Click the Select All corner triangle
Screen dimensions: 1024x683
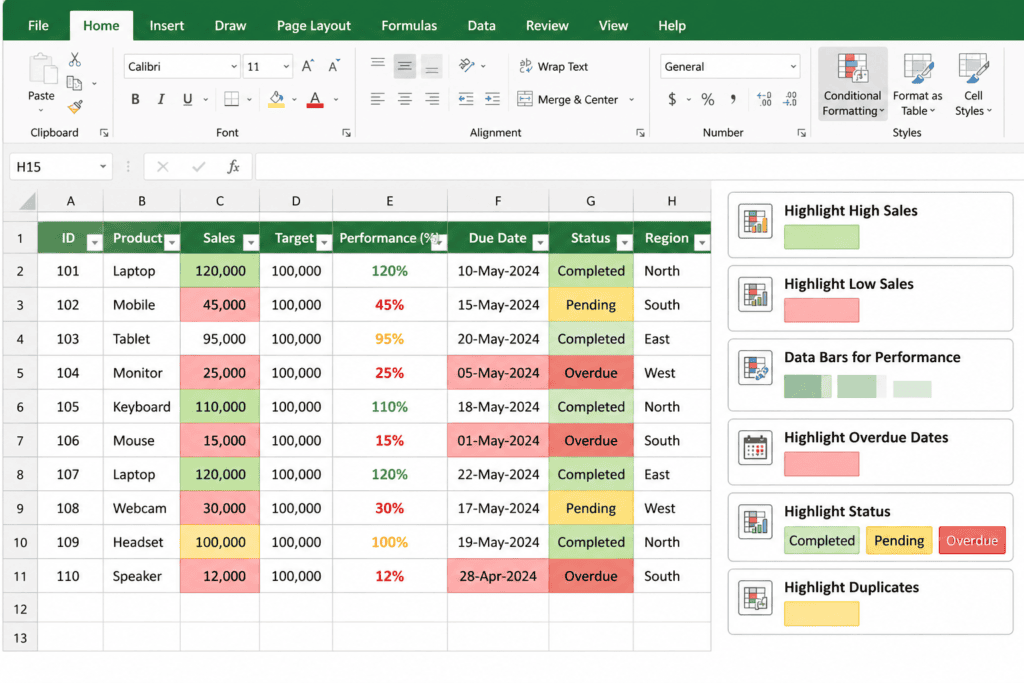coord(26,201)
